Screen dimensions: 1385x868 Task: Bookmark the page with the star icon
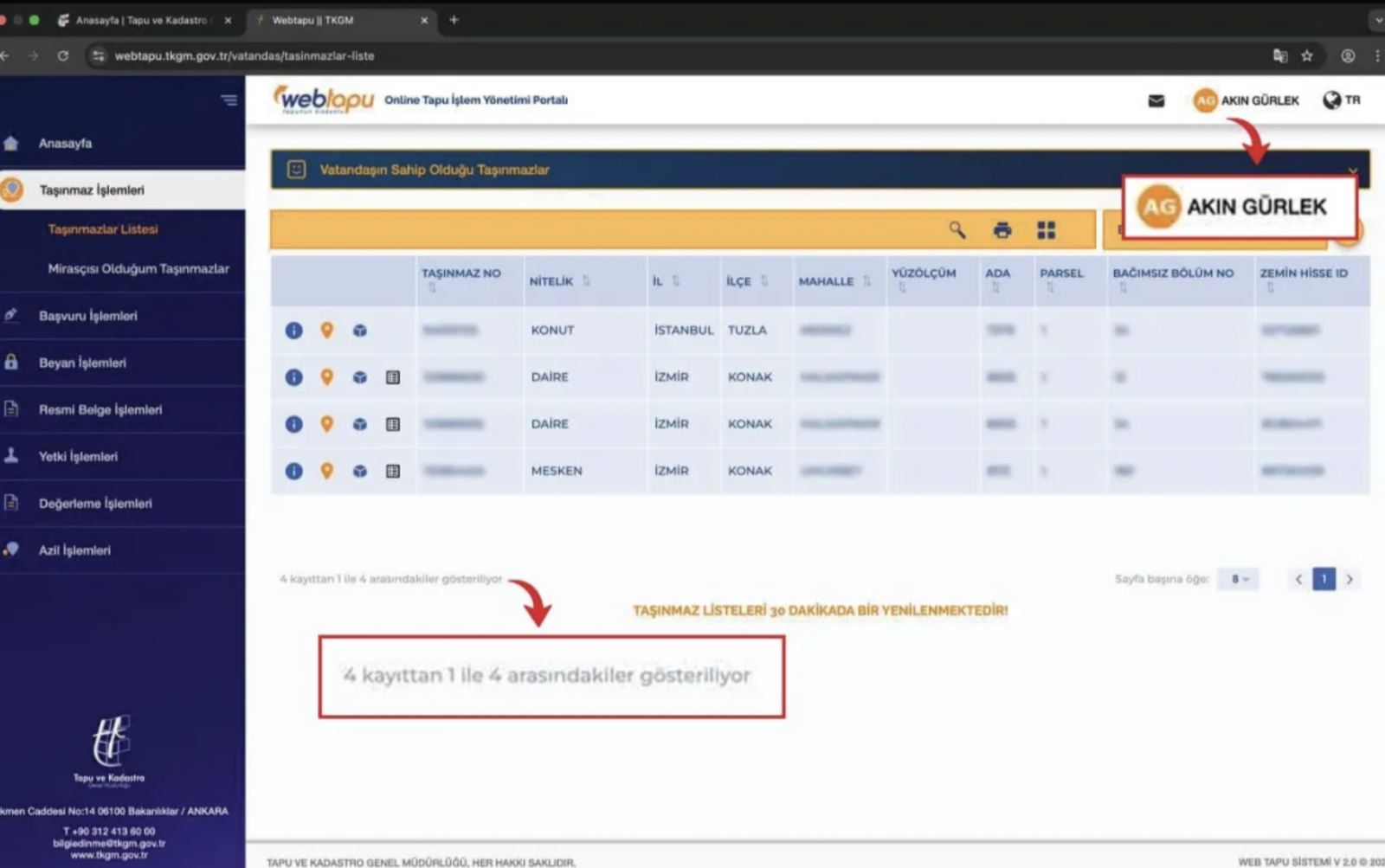pyautogui.click(x=1307, y=55)
